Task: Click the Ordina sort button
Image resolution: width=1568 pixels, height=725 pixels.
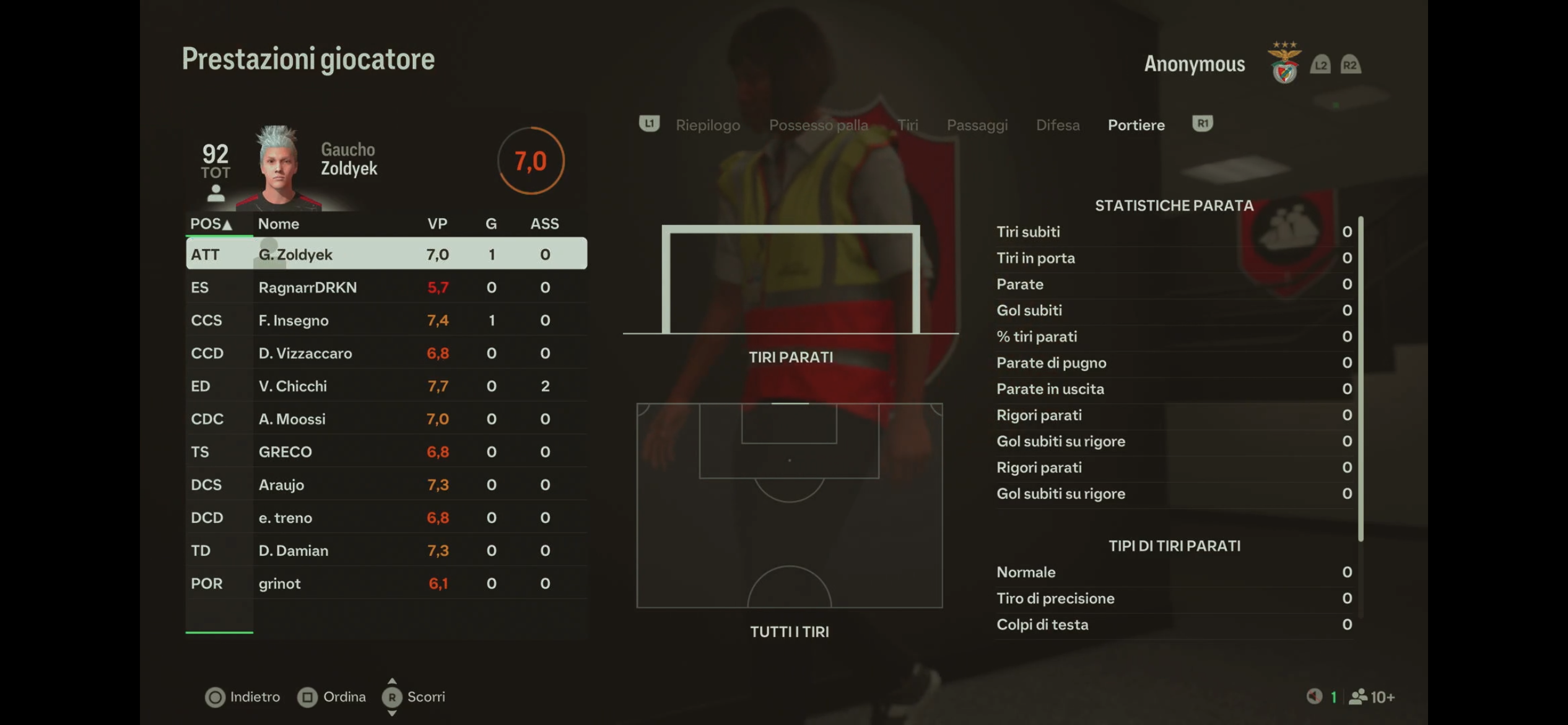Action: point(332,697)
